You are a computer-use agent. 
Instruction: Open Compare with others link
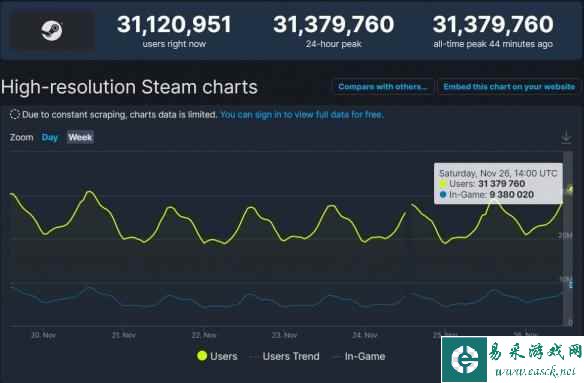coord(383,87)
